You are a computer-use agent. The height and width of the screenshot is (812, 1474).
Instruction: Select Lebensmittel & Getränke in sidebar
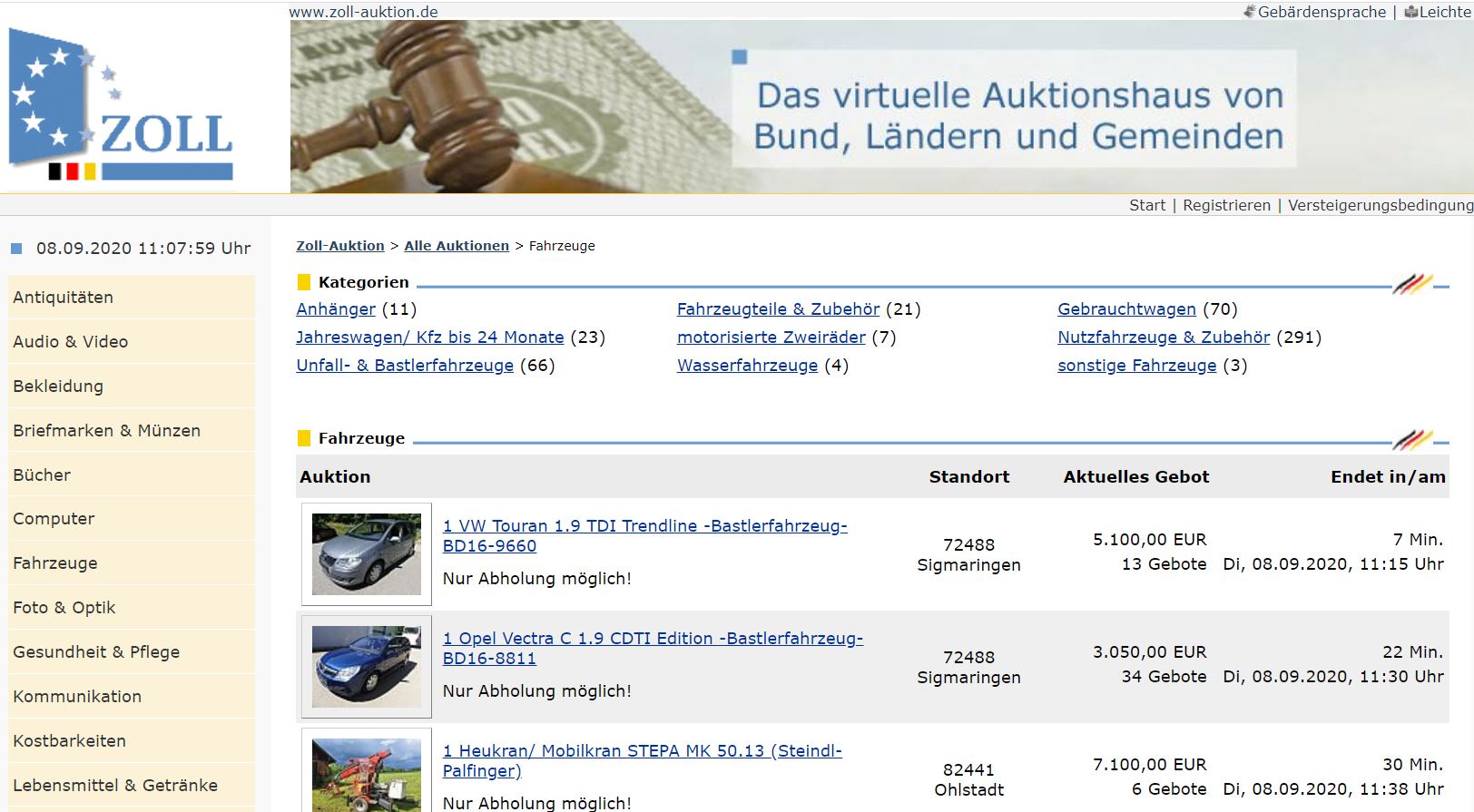coord(132,786)
